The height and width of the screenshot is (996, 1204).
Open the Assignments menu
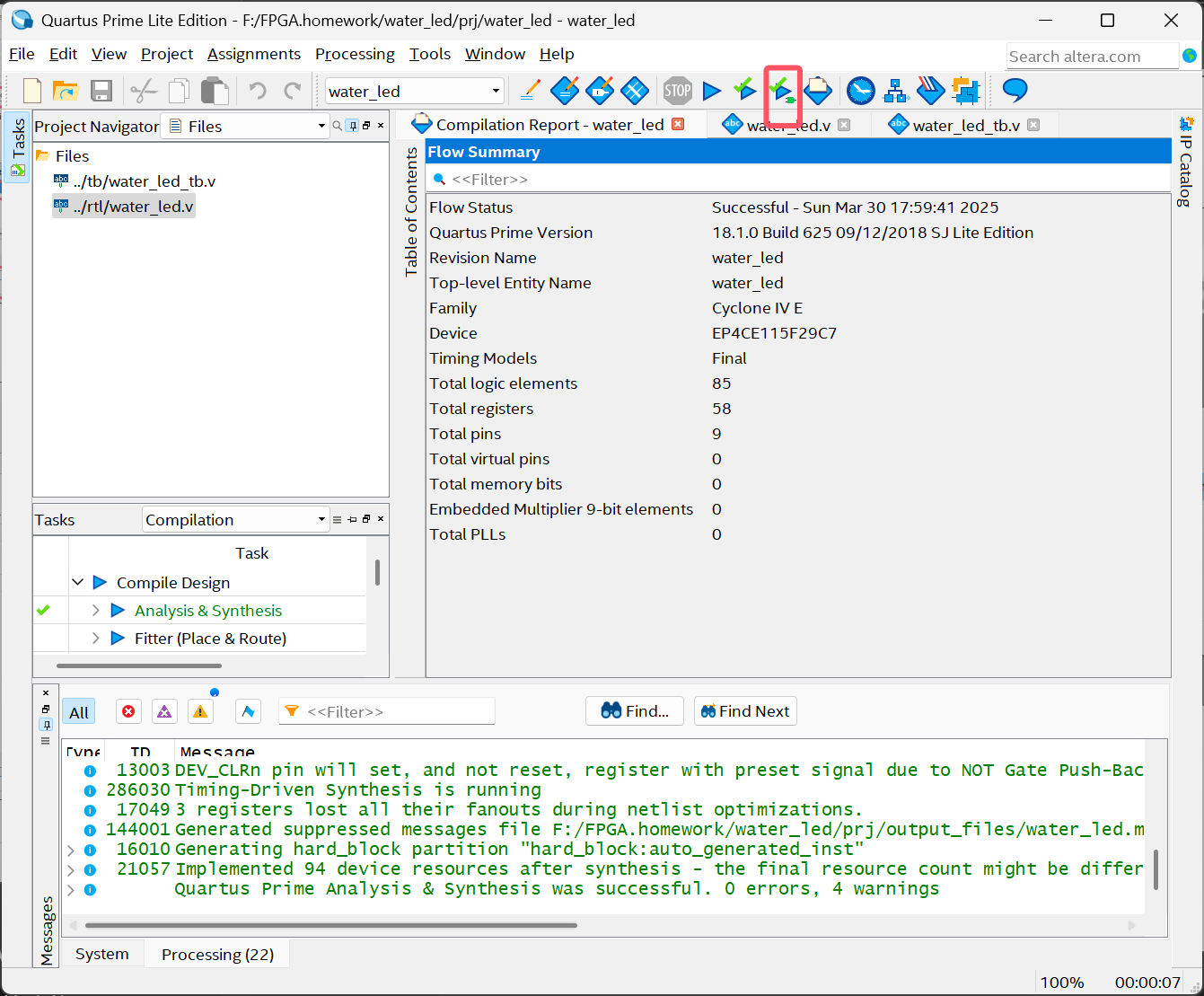pyautogui.click(x=254, y=54)
